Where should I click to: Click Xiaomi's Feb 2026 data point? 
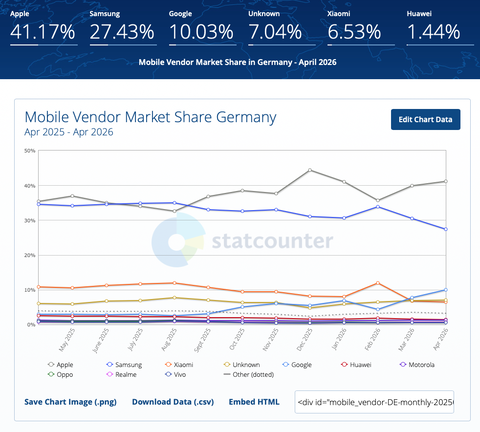pos(378,283)
